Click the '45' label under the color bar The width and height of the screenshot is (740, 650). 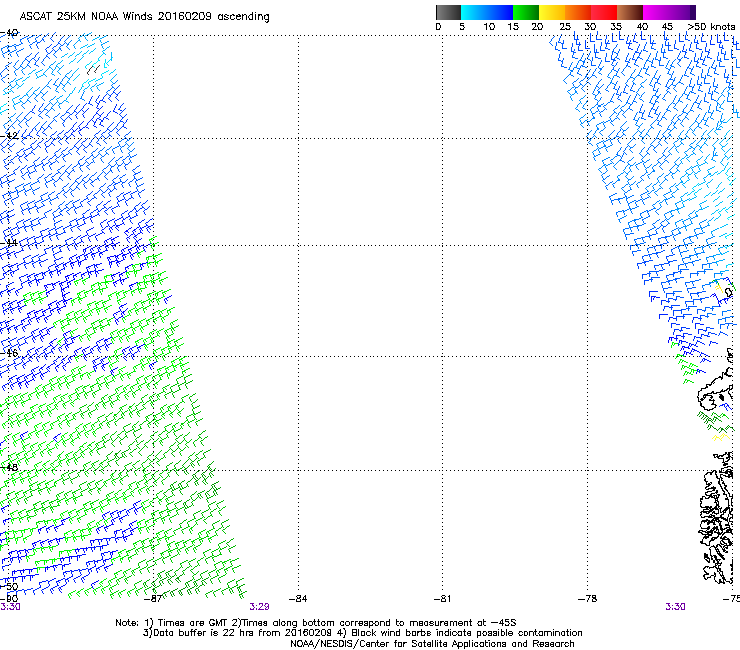click(667, 27)
